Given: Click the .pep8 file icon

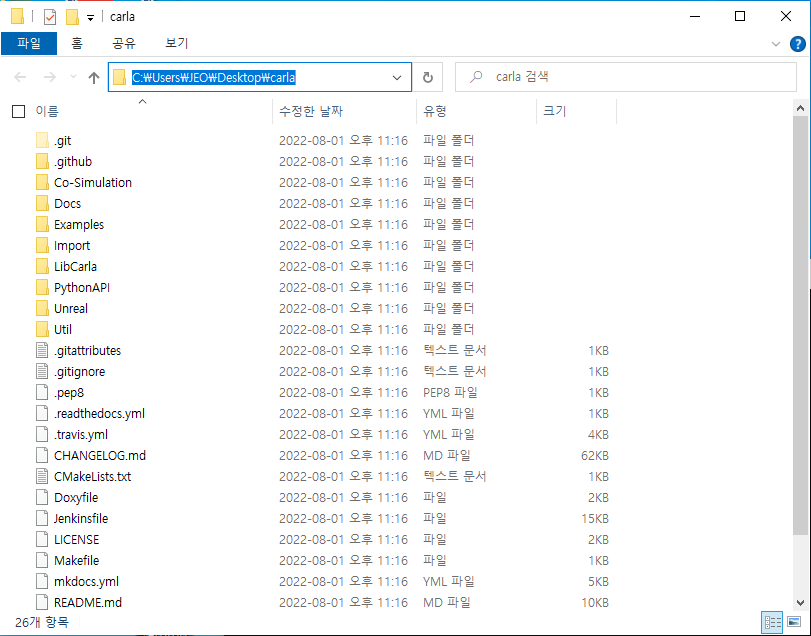Looking at the screenshot, I should pyautogui.click(x=42, y=392).
